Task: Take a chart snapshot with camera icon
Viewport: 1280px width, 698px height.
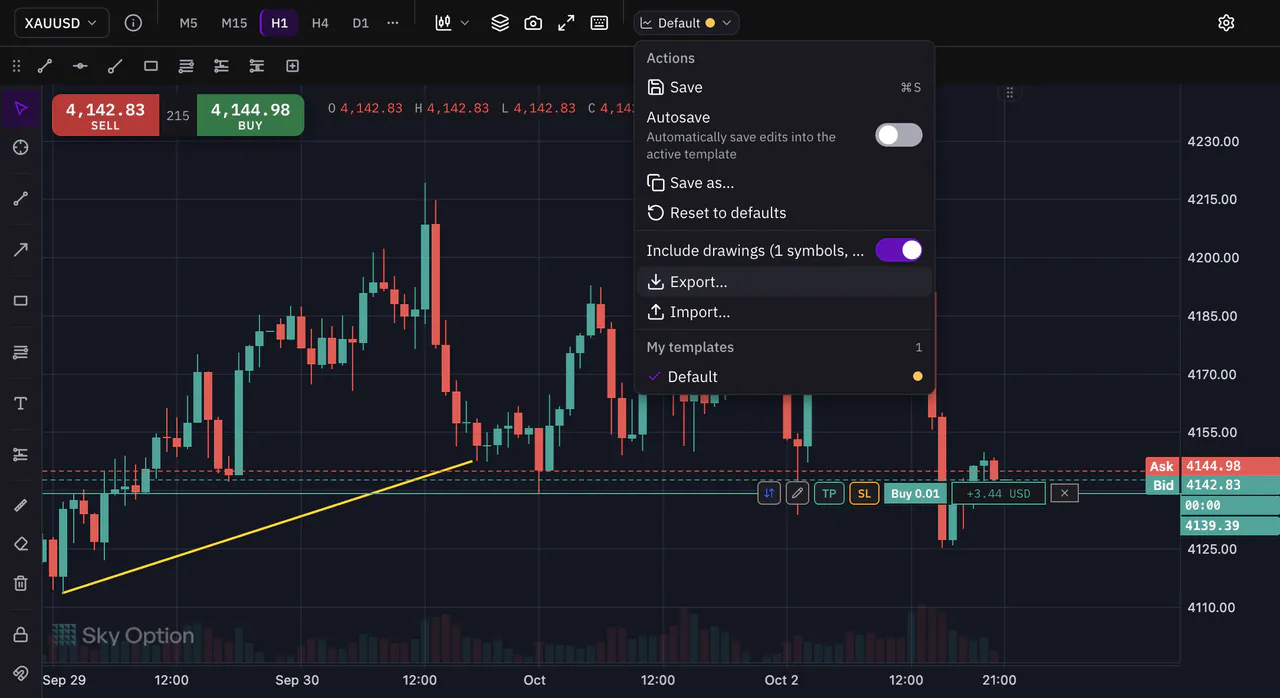Action: tap(533, 23)
